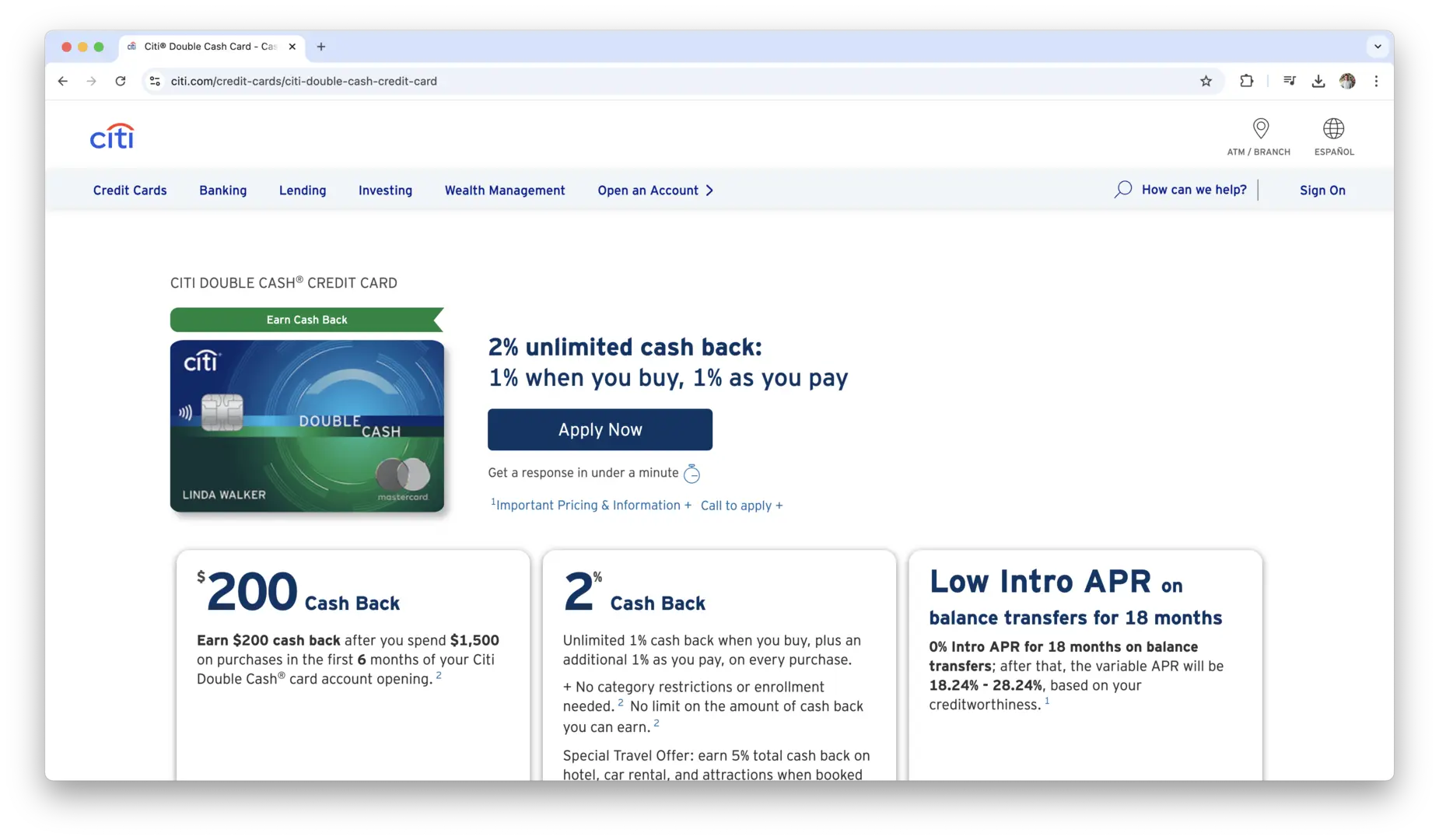Viewport: 1439px width, 840px height.
Task: Click the Double Cash card image
Action: click(x=307, y=426)
